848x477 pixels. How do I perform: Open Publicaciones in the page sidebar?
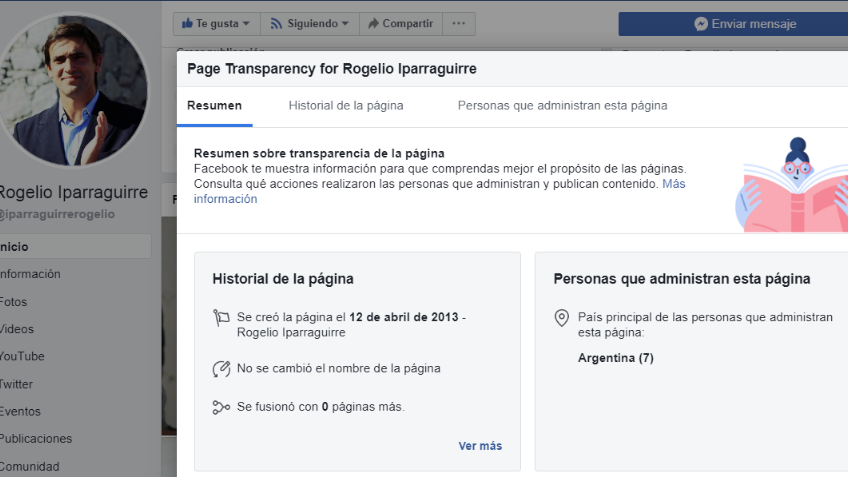coord(36,439)
